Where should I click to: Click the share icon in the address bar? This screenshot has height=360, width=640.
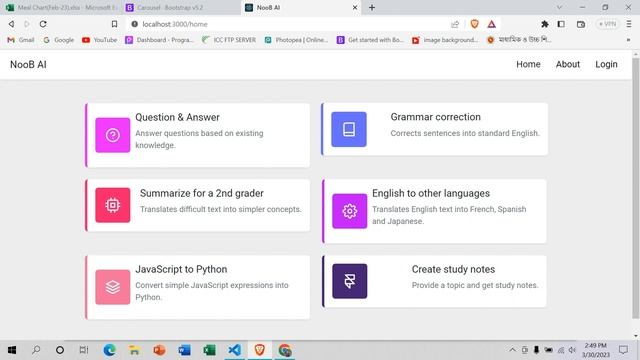(x=455, y=24)
